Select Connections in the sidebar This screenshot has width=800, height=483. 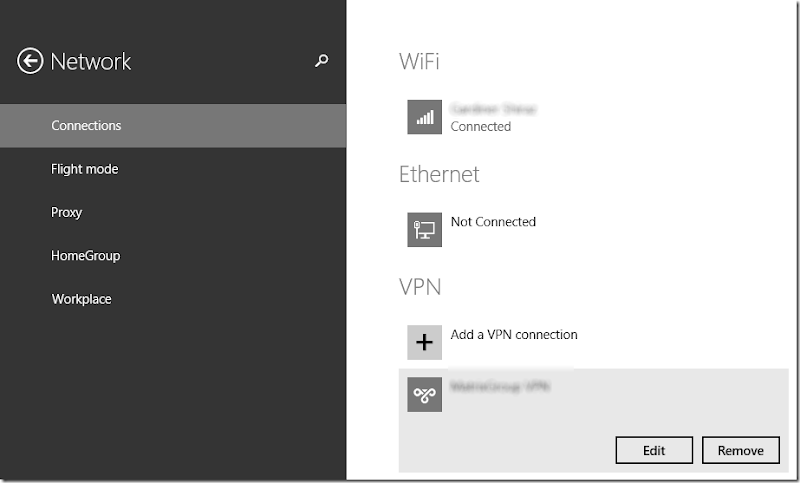86,126
